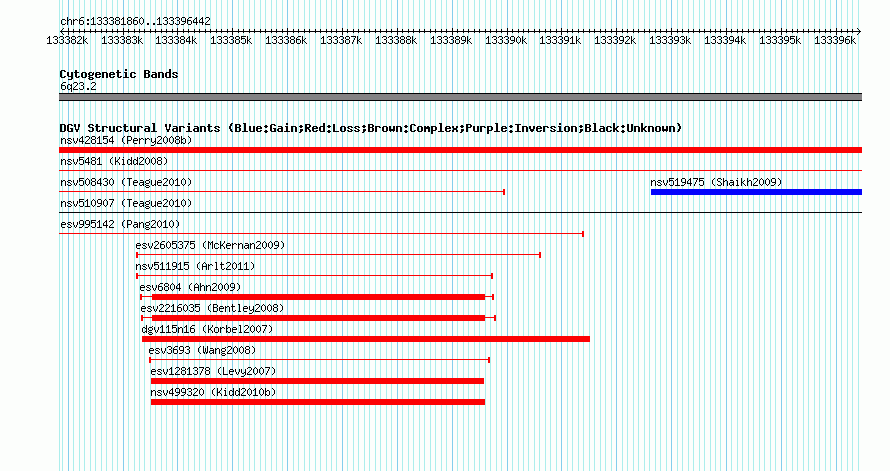Open esv2605375 (McKernan2009) variant
Screen dimensions: 890x471
(210, 245)
